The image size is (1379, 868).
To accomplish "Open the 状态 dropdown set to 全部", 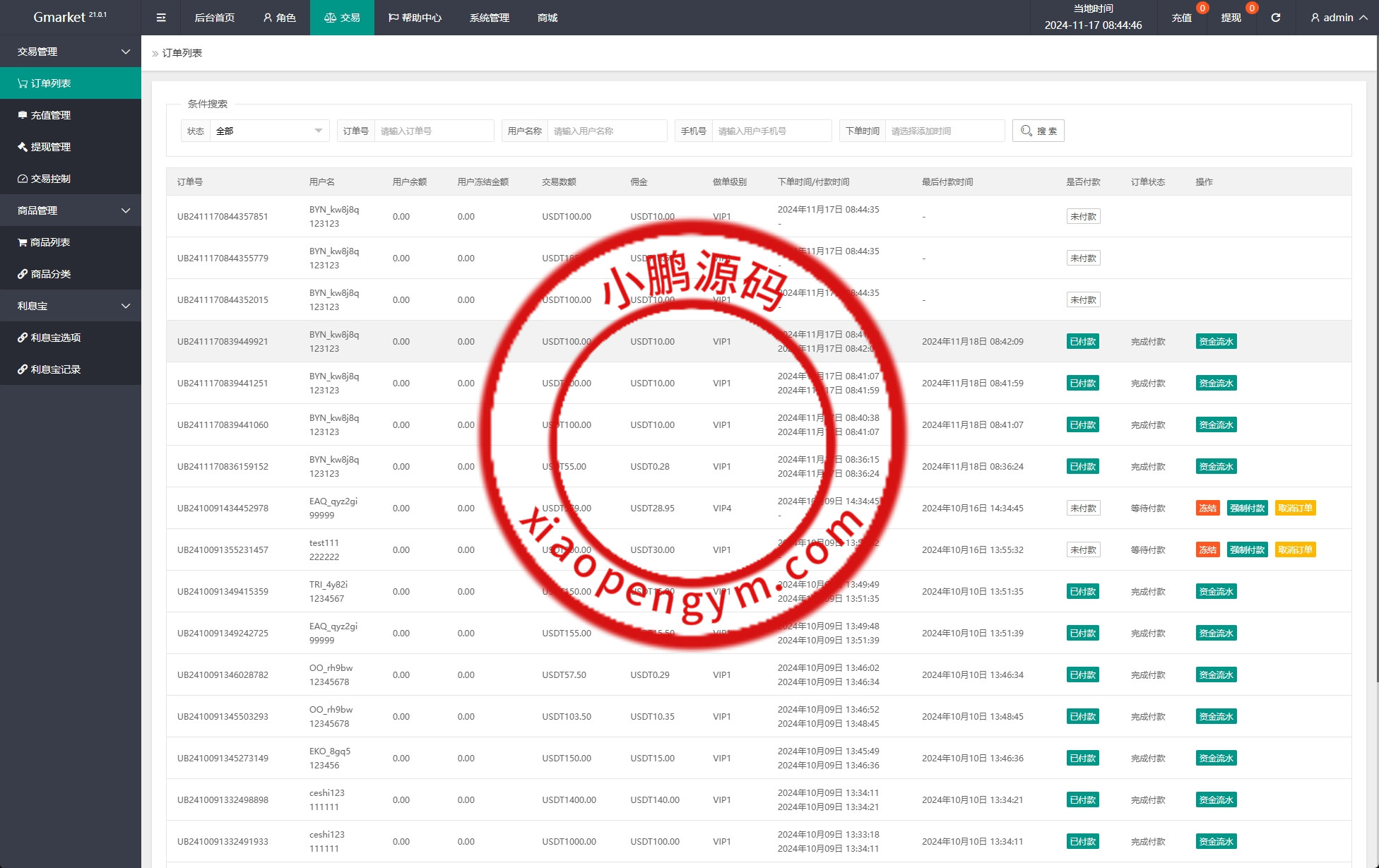I will coord(268,131).
